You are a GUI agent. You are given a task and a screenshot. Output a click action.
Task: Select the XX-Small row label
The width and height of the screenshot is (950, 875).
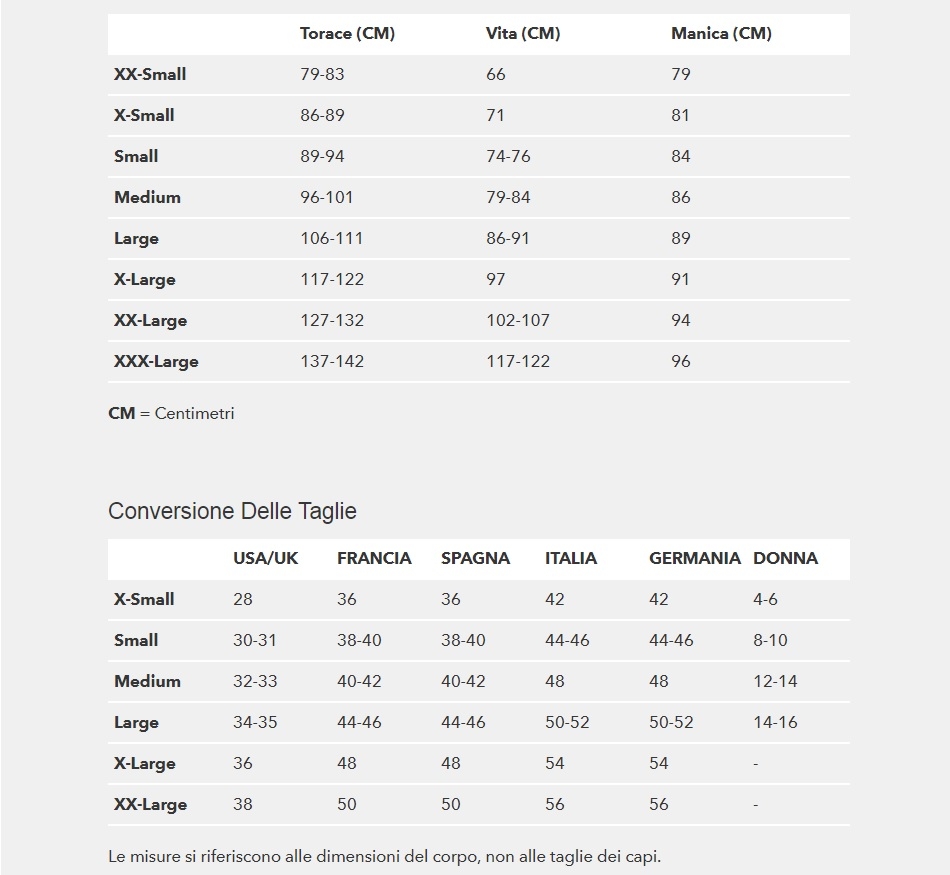pyautogui.click(x=150, y=75)
